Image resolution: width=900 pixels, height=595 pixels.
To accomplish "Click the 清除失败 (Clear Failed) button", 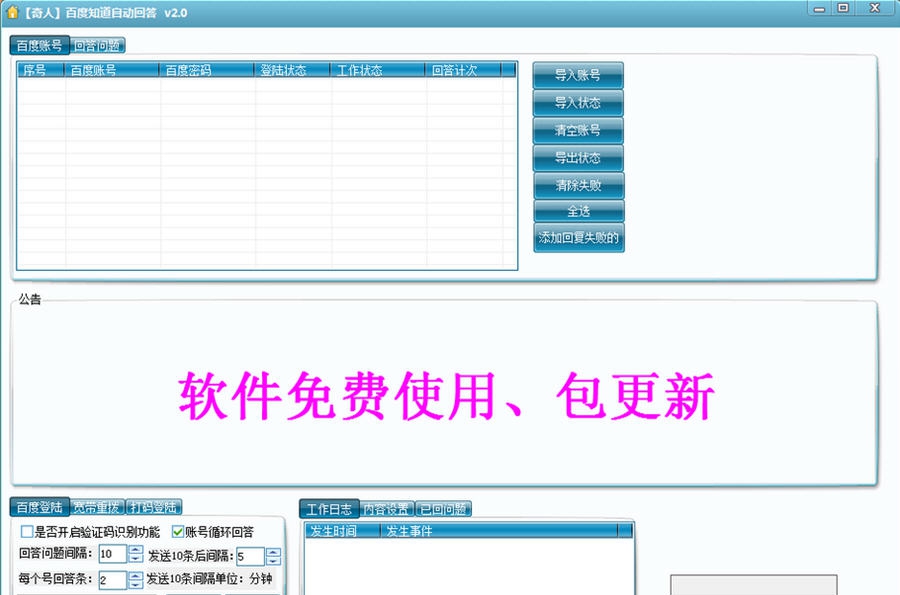I will point(578,184).
